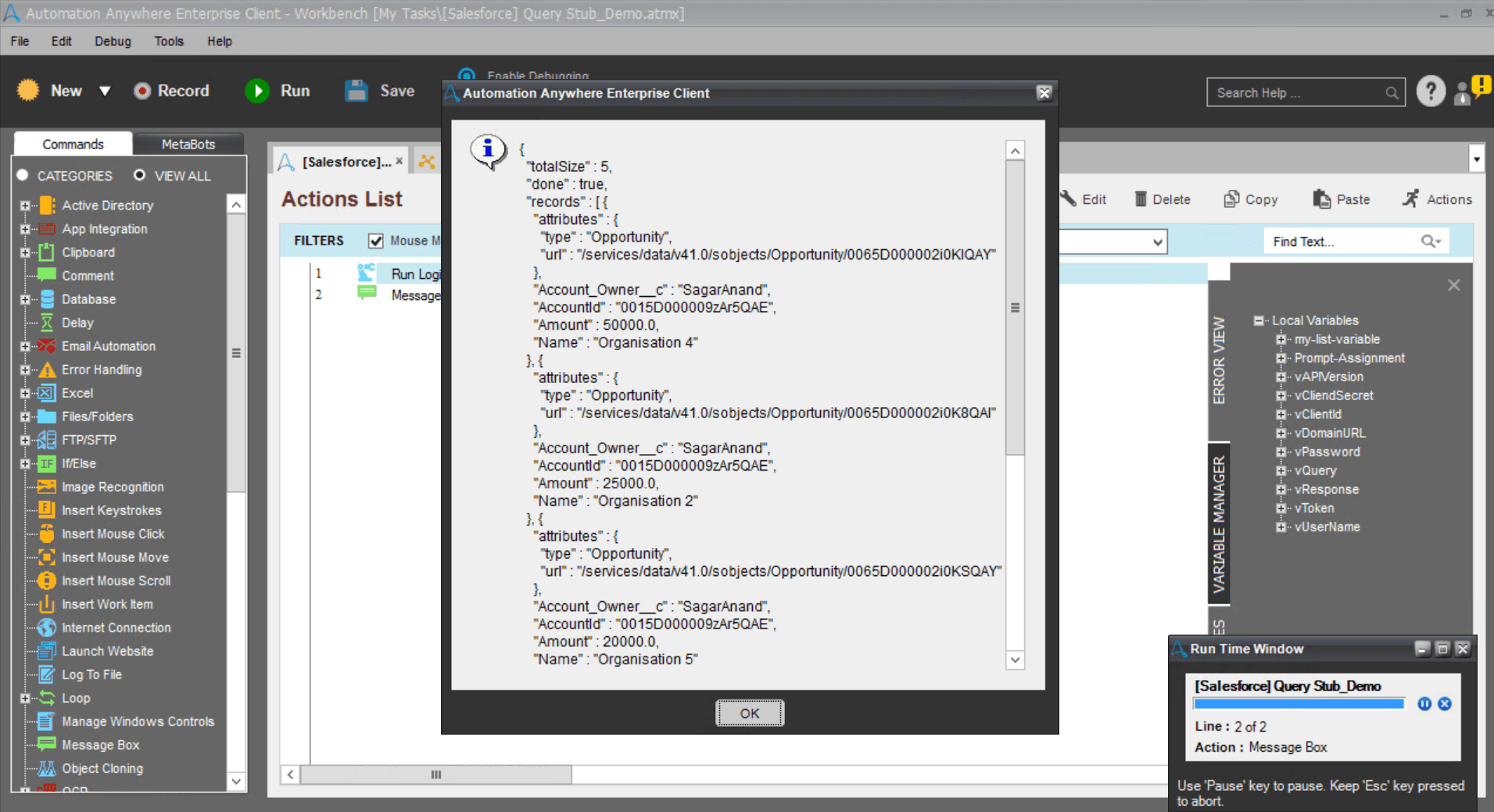Image resolution: width=1494 pixels, height=812 pixels.
Task: Open the Actions toolbar button
Action: 1437,199
